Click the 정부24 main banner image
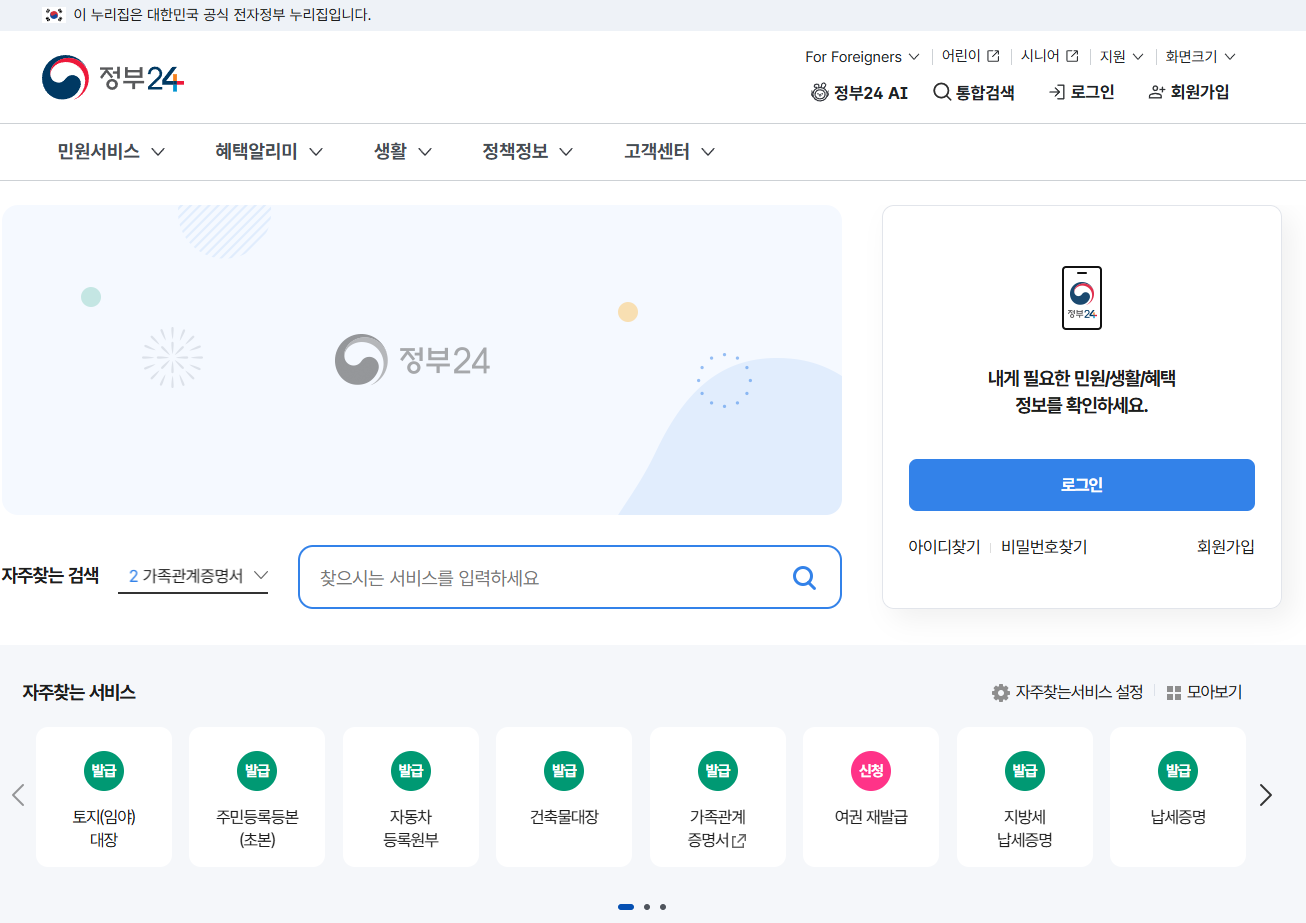Image resolution: width=1306 pixels, height=923 pixels. 421,360
